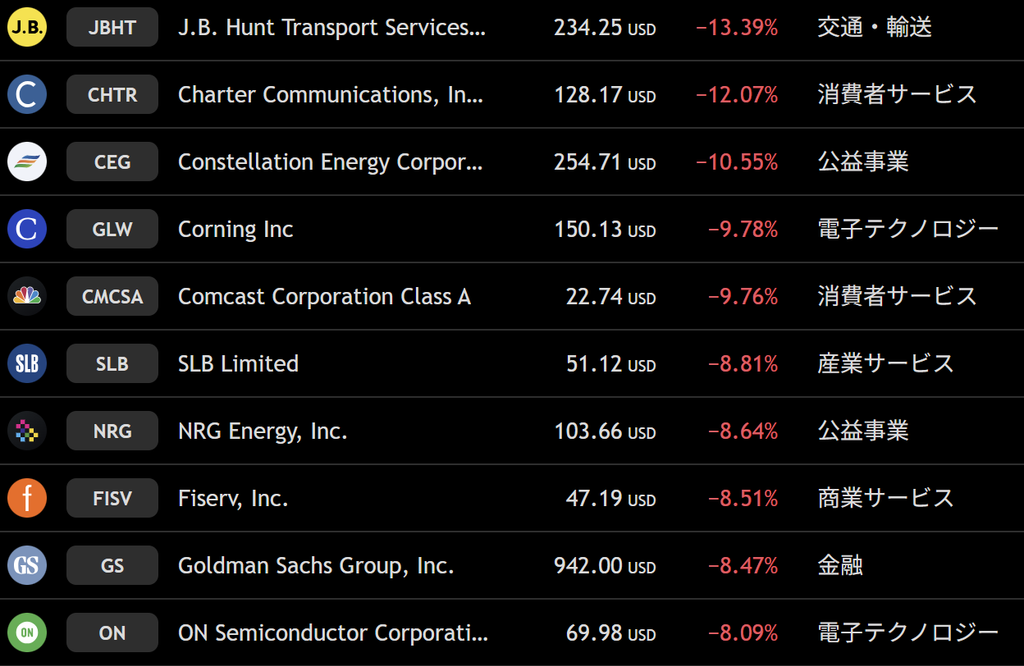This screenshot has height=666, width=1024.
Task: Click the J.B. Hunt yellow logo icon
Action: (x=27, y=27)
